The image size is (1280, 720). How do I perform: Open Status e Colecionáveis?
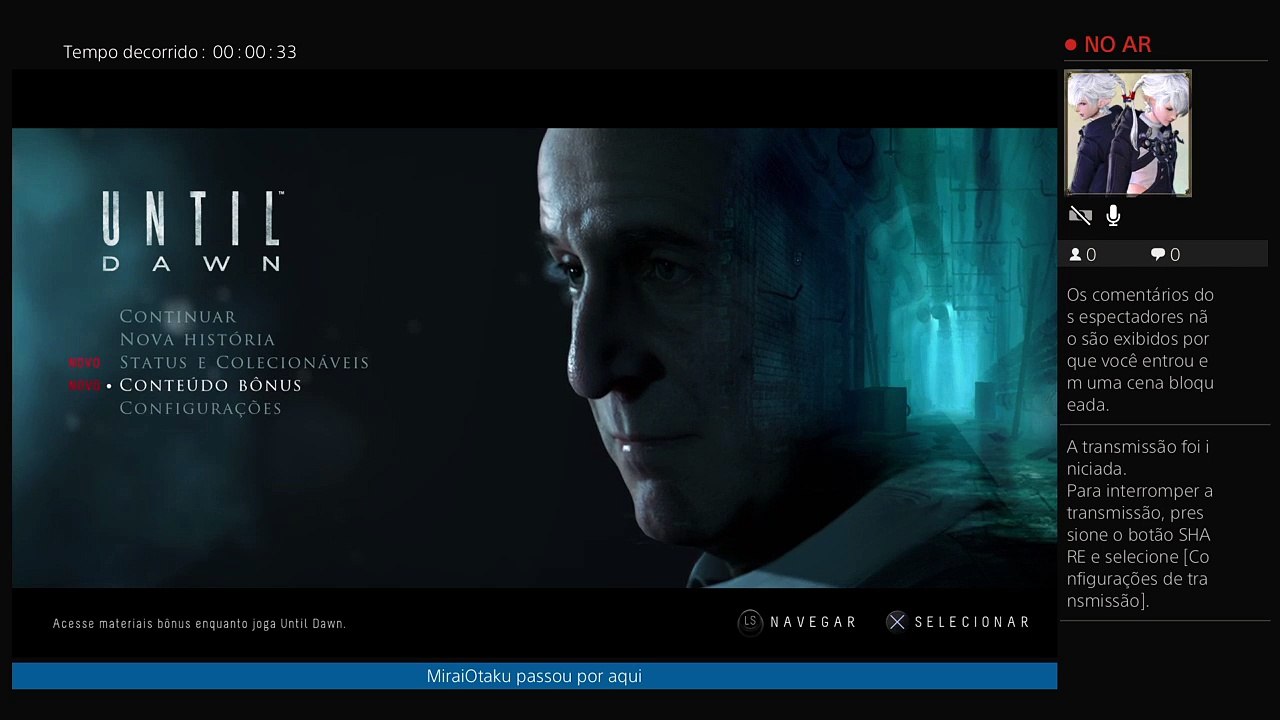[244, 363]
